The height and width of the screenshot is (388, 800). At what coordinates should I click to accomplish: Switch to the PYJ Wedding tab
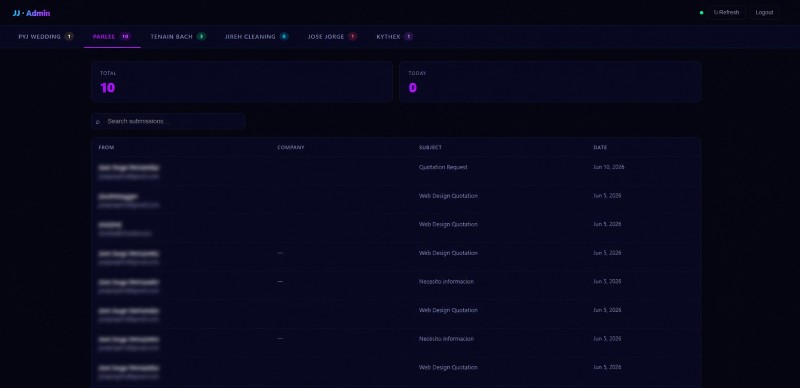(x=46, y=37)
